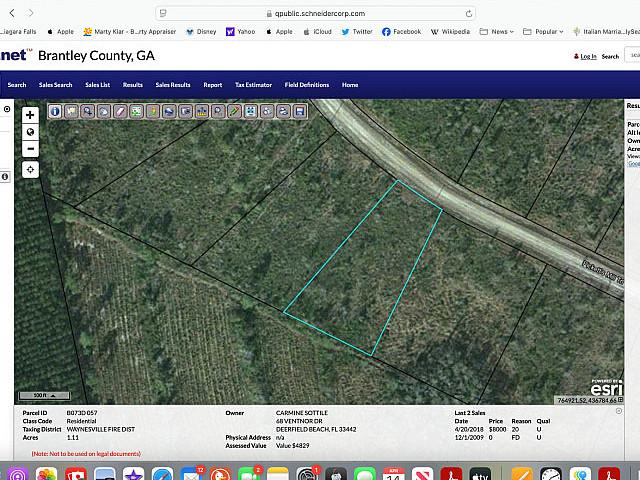The image size is (640, 480).
Task: Open the Yahoo bookmark
Action: click(x=240, y=31)
